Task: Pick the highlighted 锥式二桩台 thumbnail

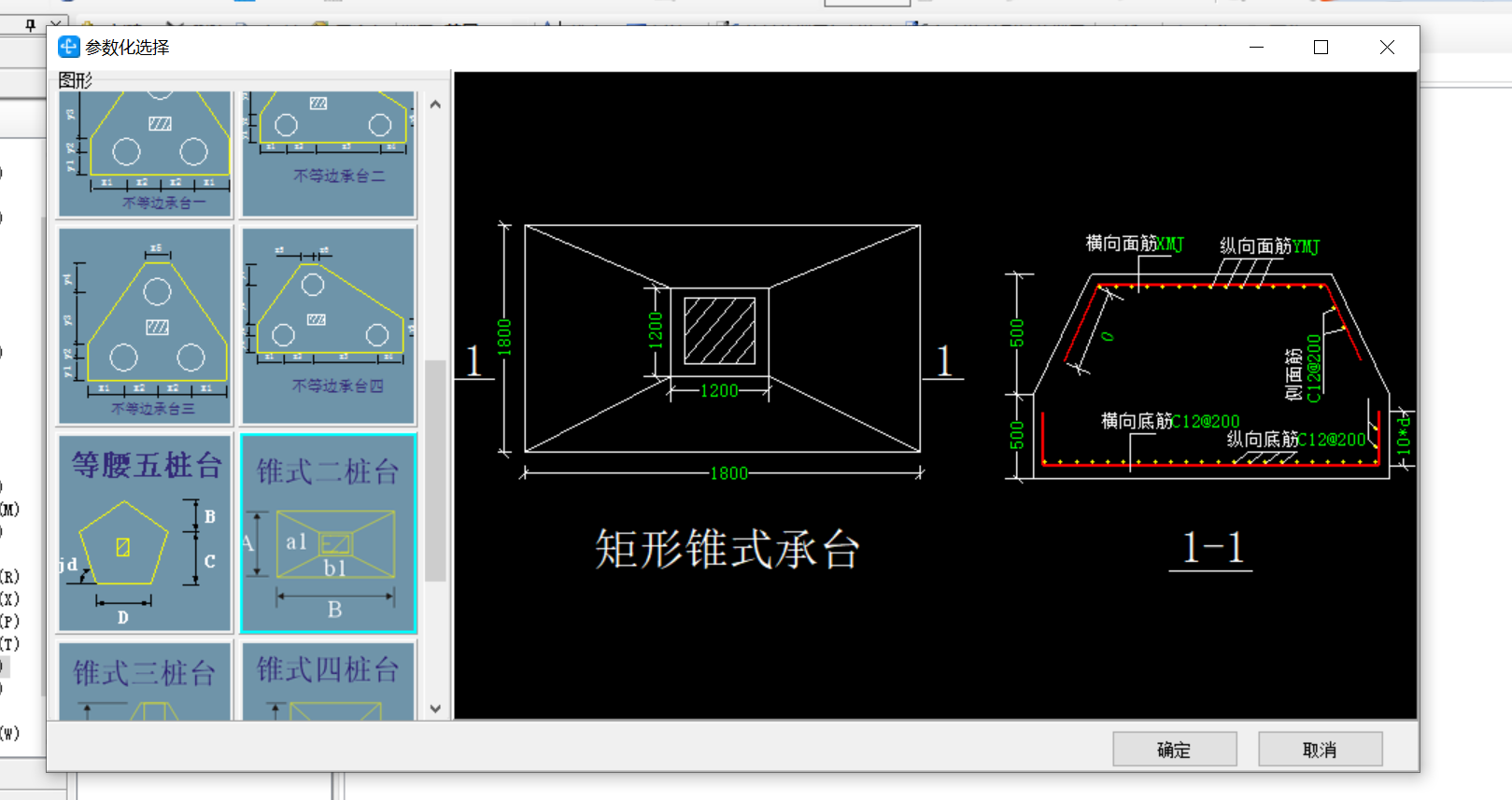Action: [328, 533]
